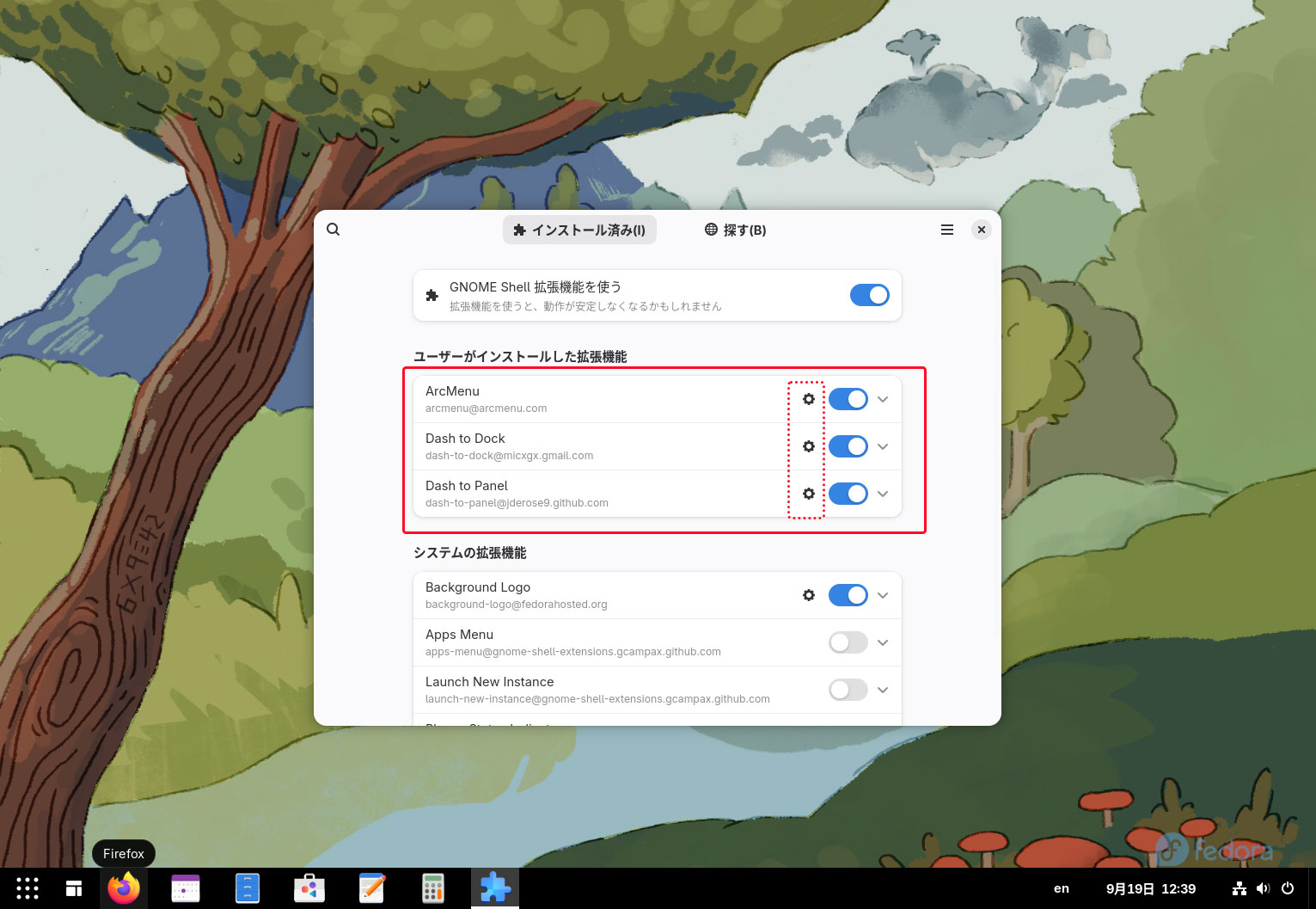The image size is (1316, 909).
Task: Disable the Dash to Panel switch
Action: click(848, 494)
